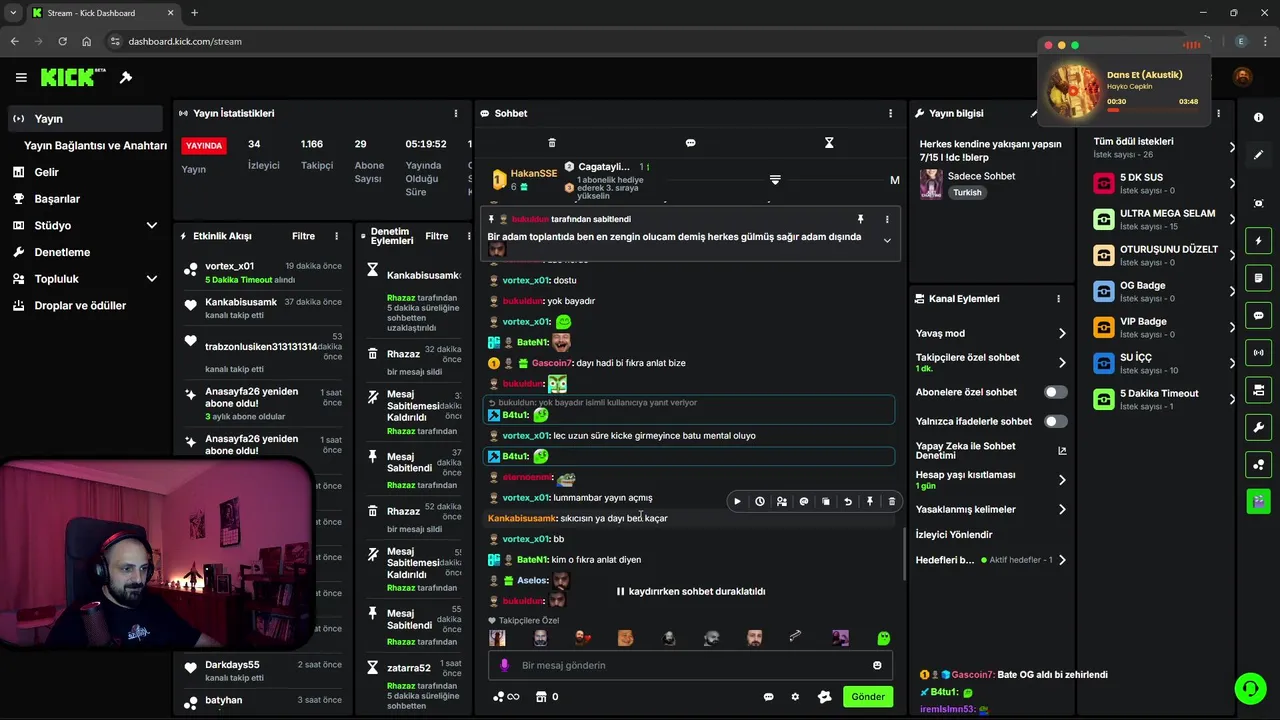Click the user-ban icon in message actions

click(782, 502)
